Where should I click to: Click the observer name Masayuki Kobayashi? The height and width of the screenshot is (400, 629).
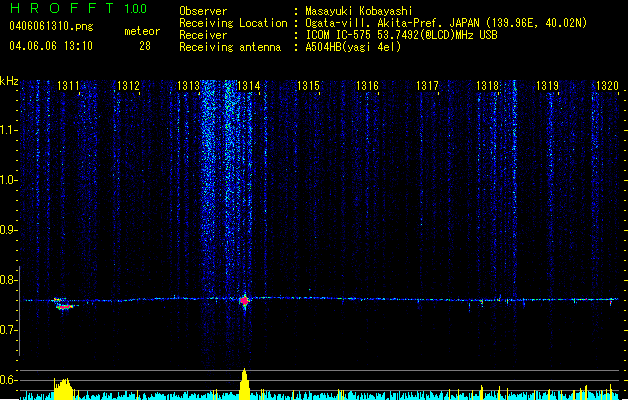[359, 11]
